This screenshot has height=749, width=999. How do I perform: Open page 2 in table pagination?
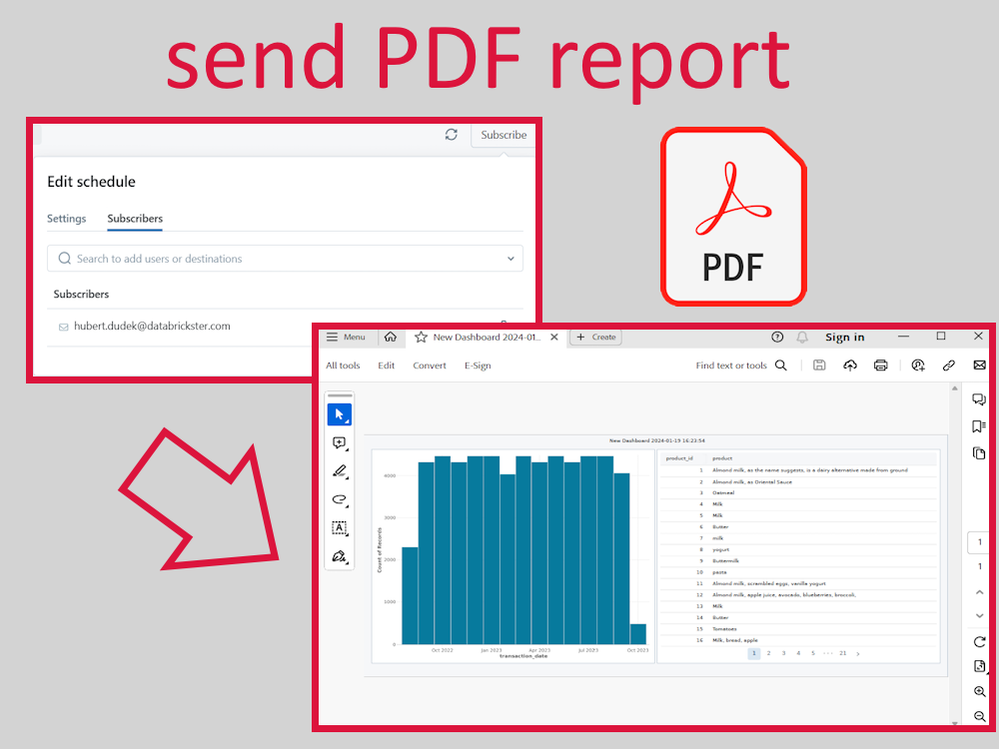pos(769,653)
